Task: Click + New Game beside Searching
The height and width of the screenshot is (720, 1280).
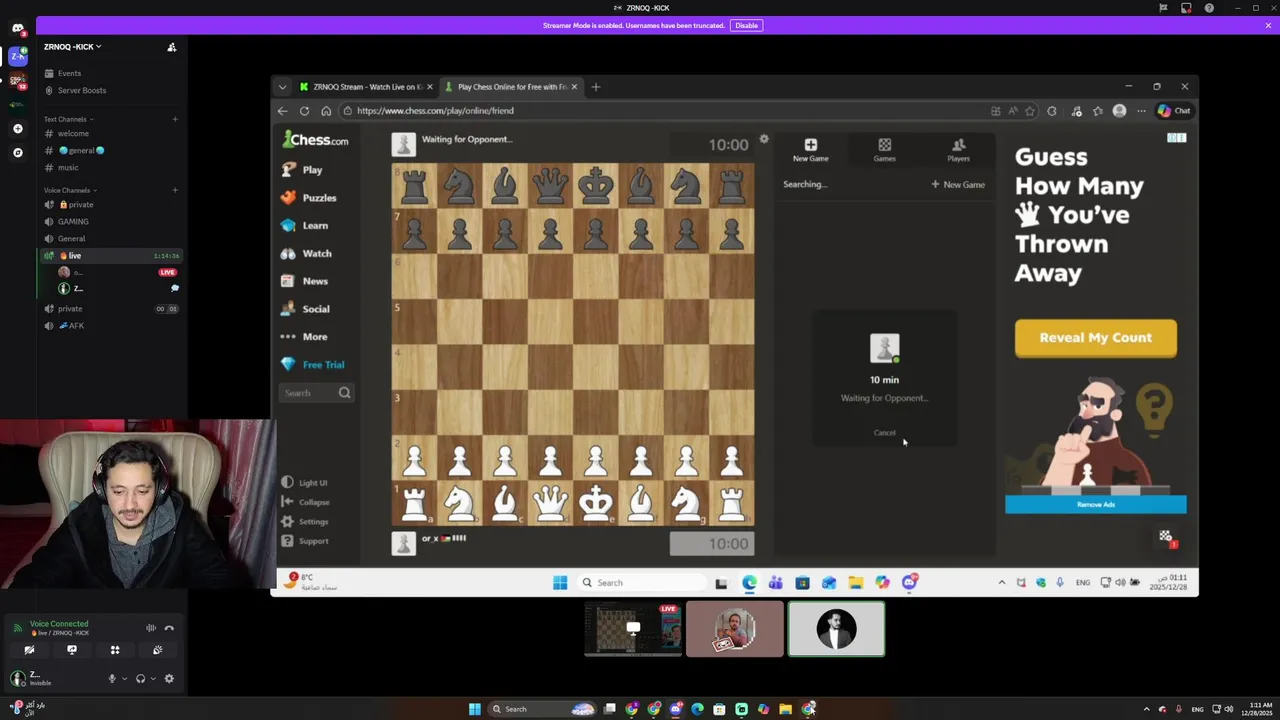Action: tap(958, 184)
